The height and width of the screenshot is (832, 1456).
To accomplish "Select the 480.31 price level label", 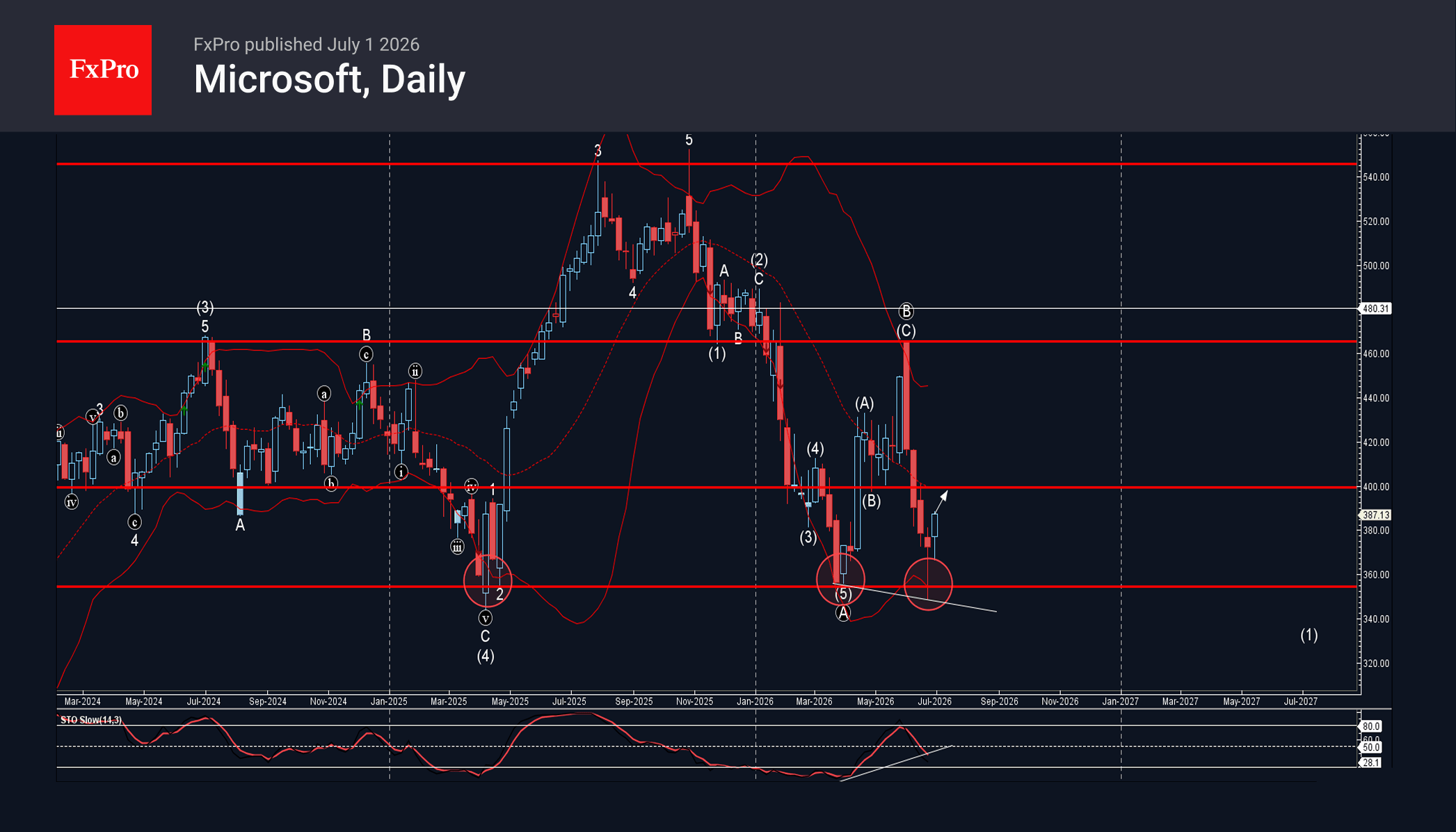I will point(1375,308).
